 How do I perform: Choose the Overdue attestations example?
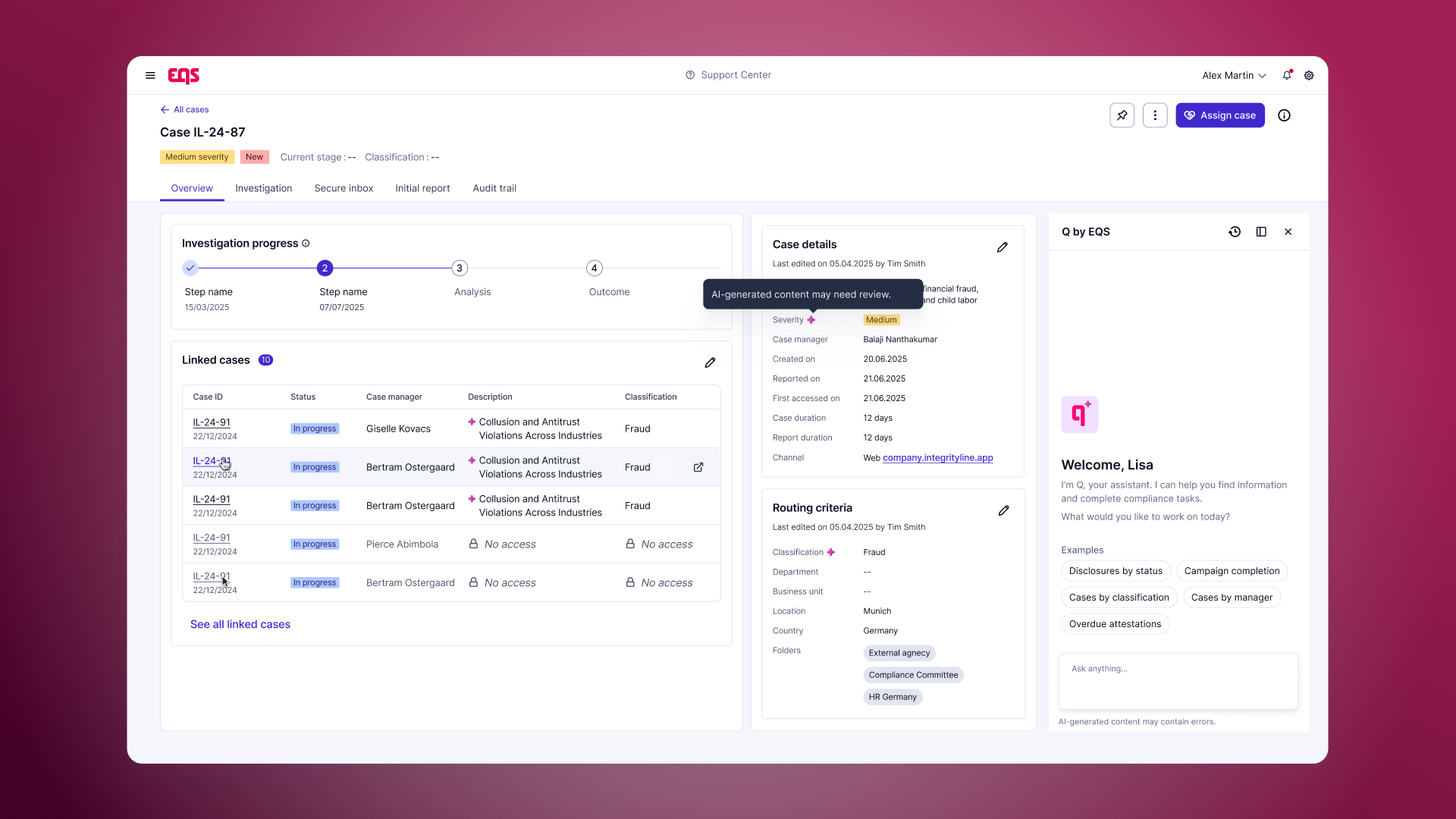tap(1115, 624)
